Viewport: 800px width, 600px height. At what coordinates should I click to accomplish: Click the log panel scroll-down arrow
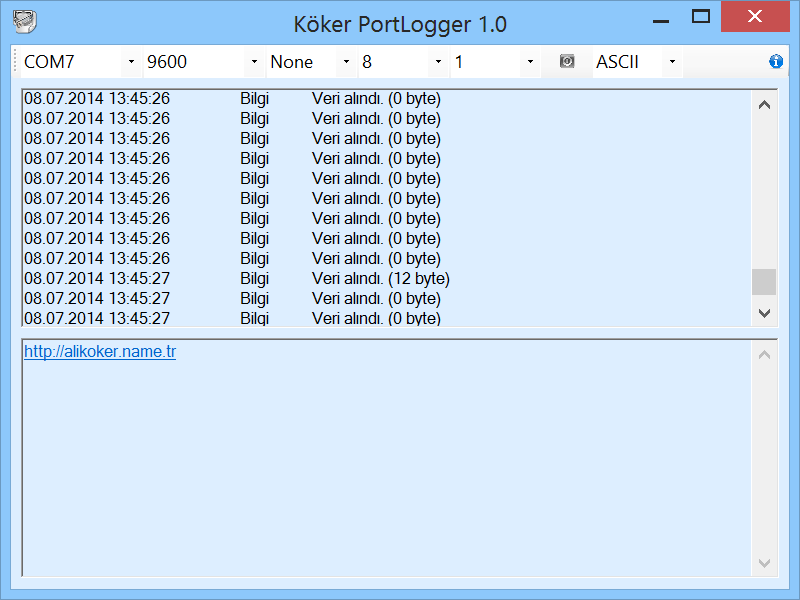click(x=764, y=313)
